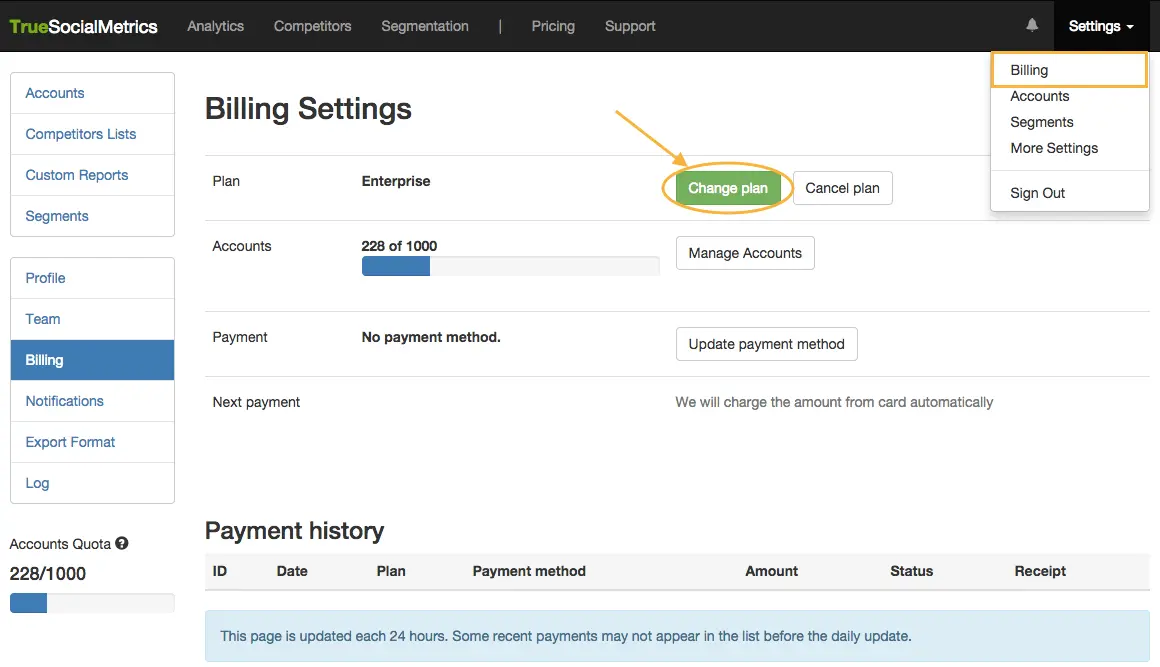Open Competitors Lists in the sidebar

[81, 134]
